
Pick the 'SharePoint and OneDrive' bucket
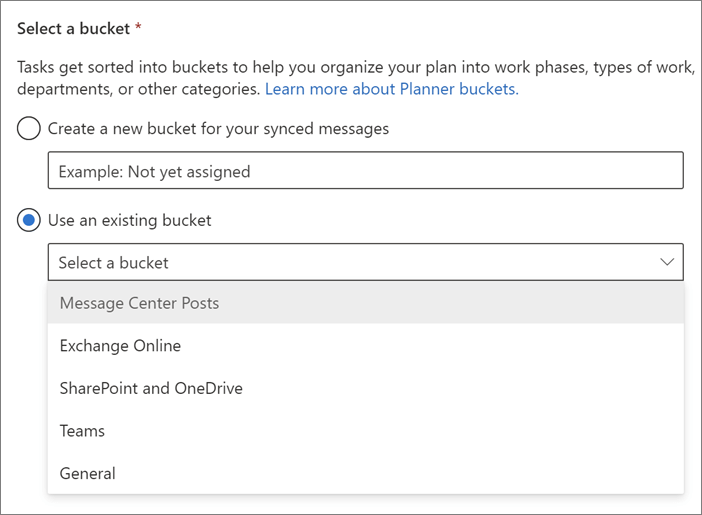coord(151,388)
